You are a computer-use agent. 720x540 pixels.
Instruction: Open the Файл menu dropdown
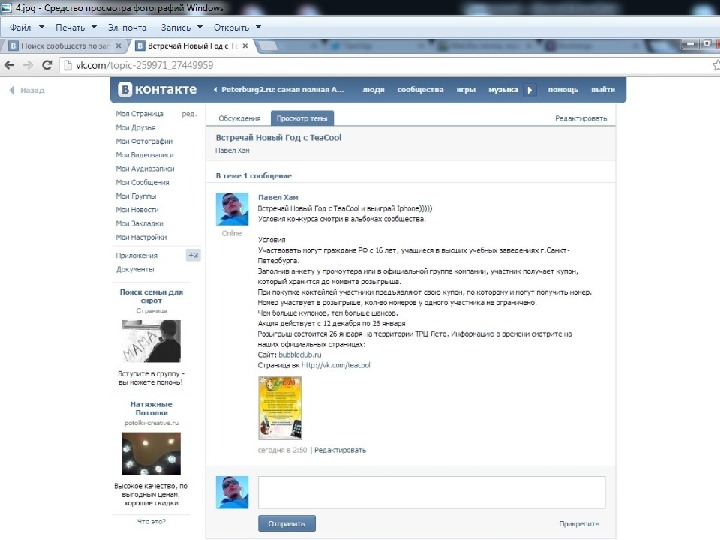[x=27, y=28]
